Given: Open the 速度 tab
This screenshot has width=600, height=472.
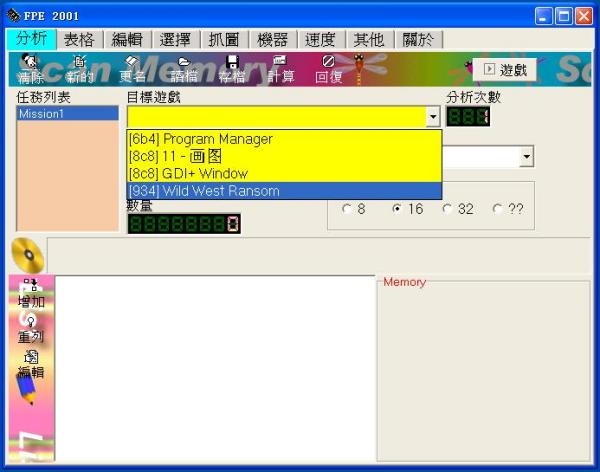Looking at the screenshot, I should click(321, 39).
